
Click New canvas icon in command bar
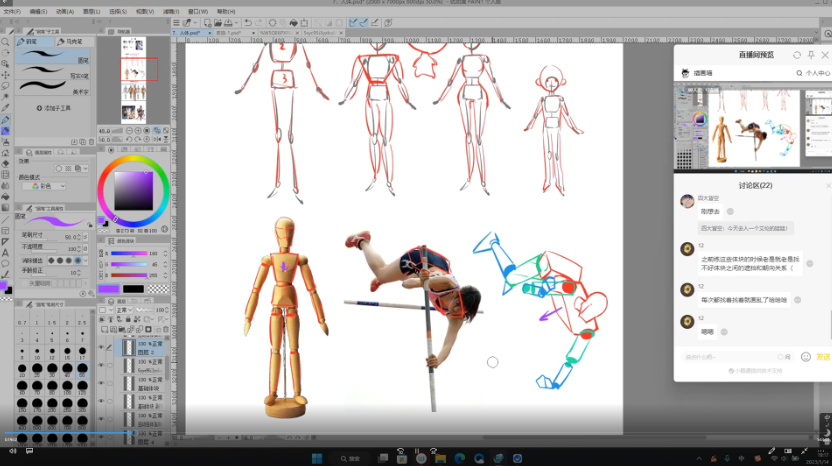(207, 23)
